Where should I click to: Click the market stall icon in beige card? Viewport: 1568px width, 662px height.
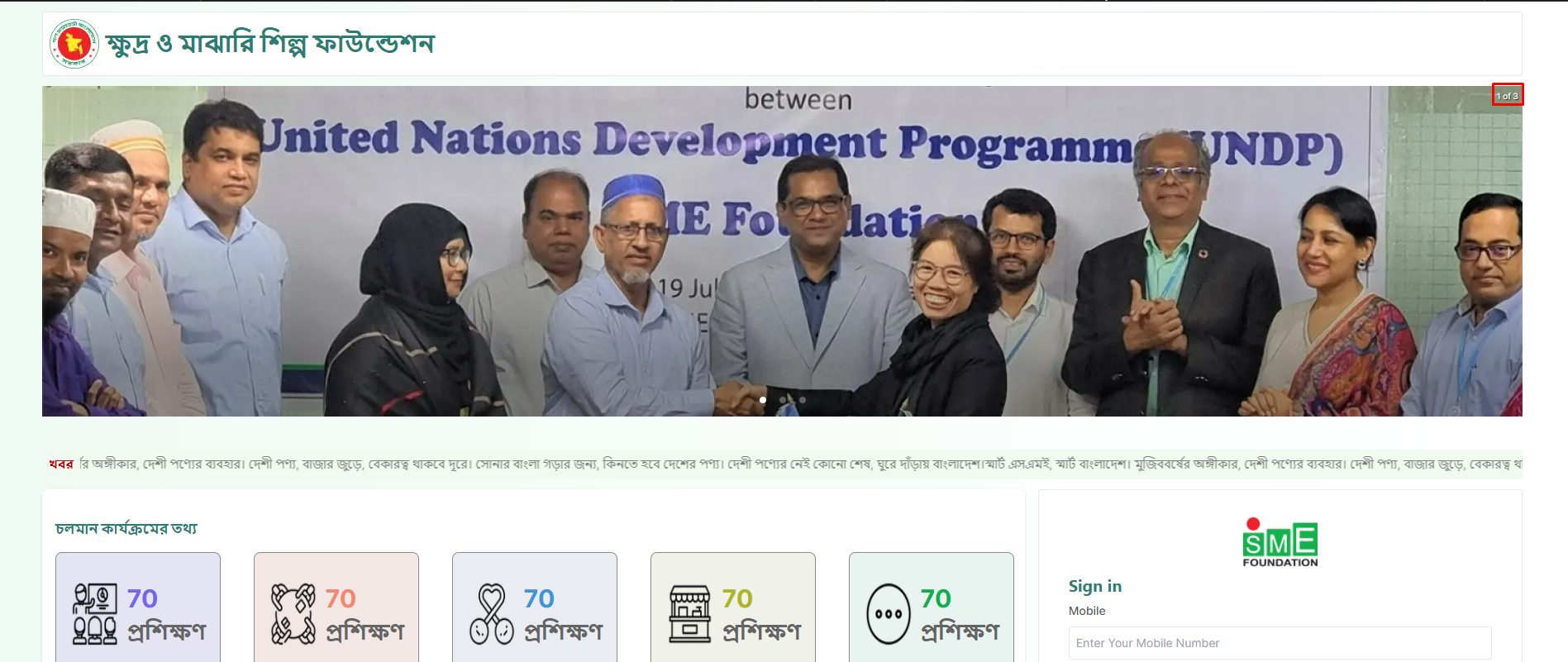690,614
